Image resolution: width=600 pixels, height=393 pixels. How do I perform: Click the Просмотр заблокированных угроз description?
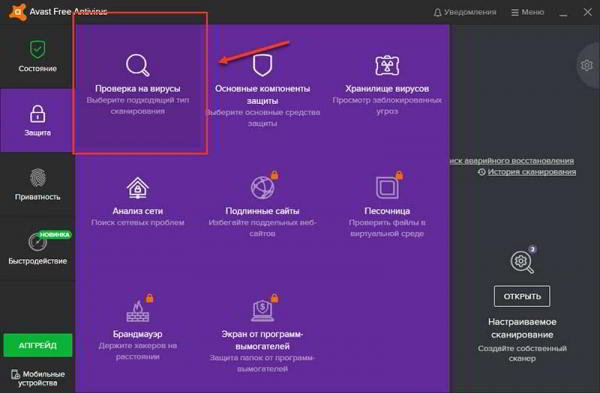387,106
